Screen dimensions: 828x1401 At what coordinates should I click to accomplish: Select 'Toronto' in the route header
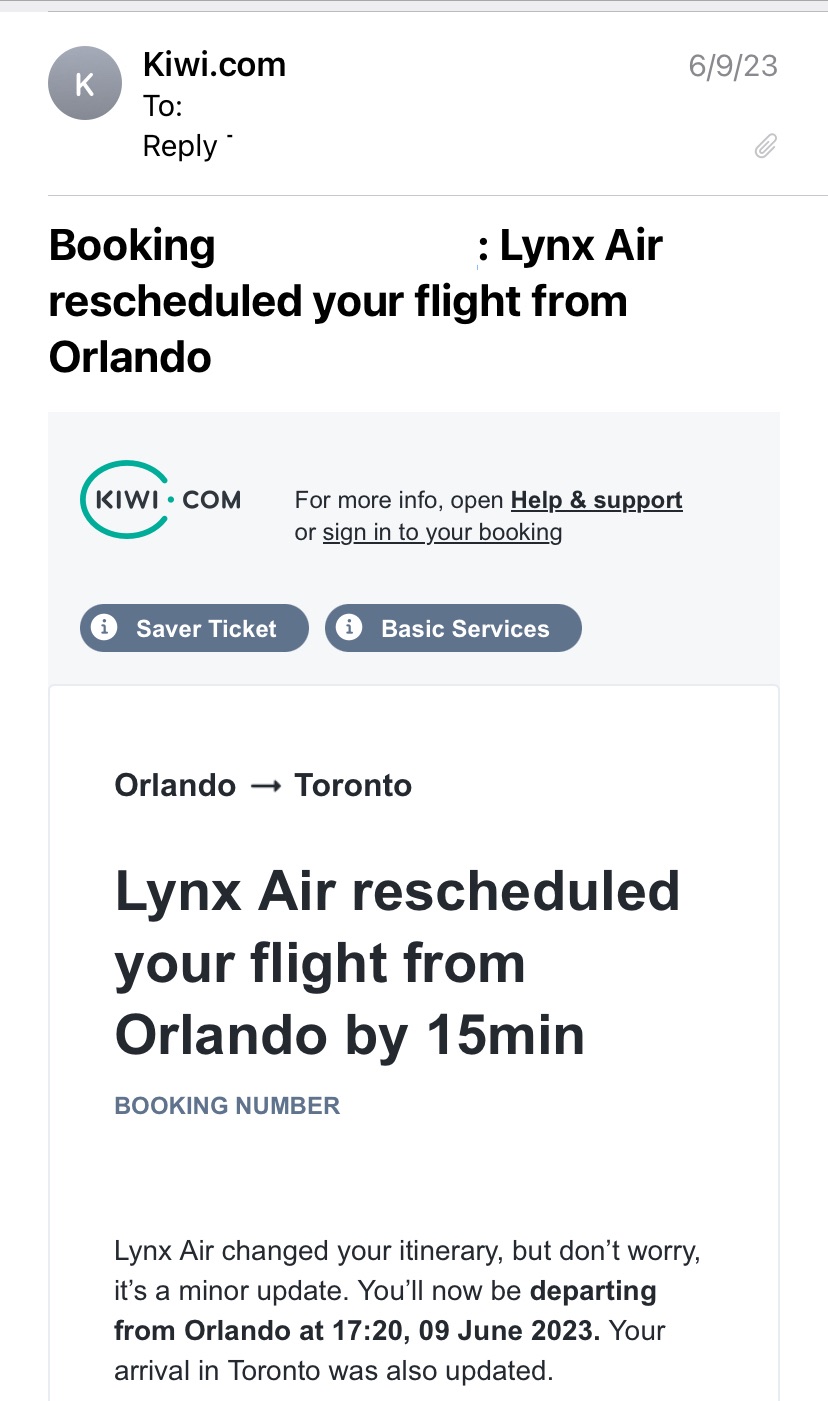[353, 786]
